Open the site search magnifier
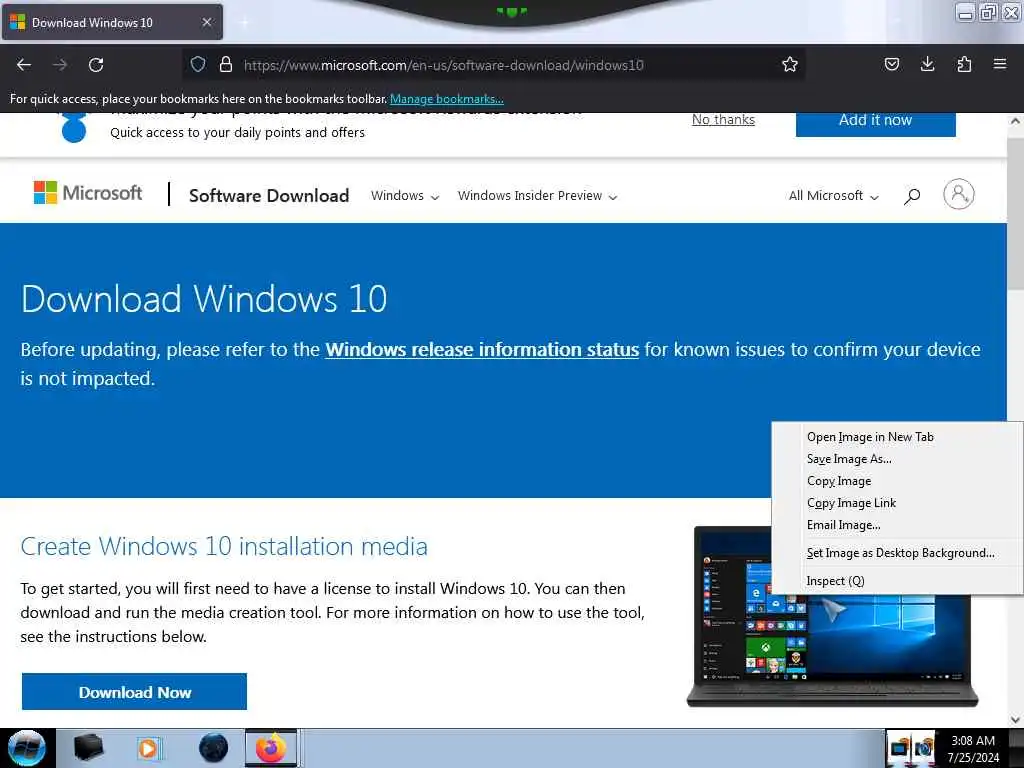1024x768 pixels. pos(912,195)
